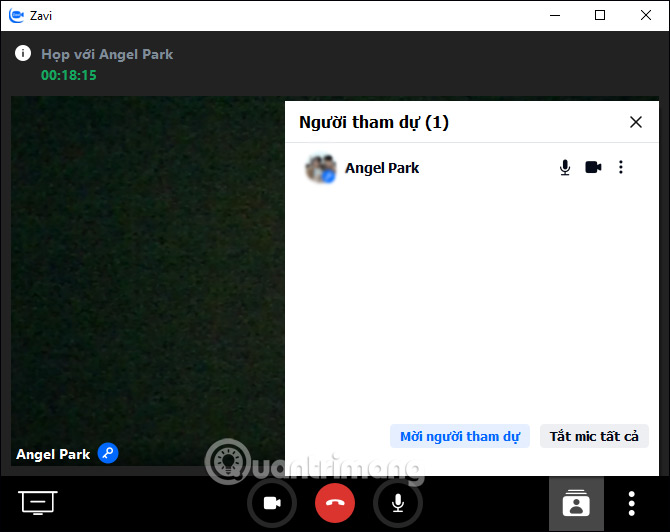Click Angel Park's avatar in the list
670x532 pixels.
[x=320, y=168]
